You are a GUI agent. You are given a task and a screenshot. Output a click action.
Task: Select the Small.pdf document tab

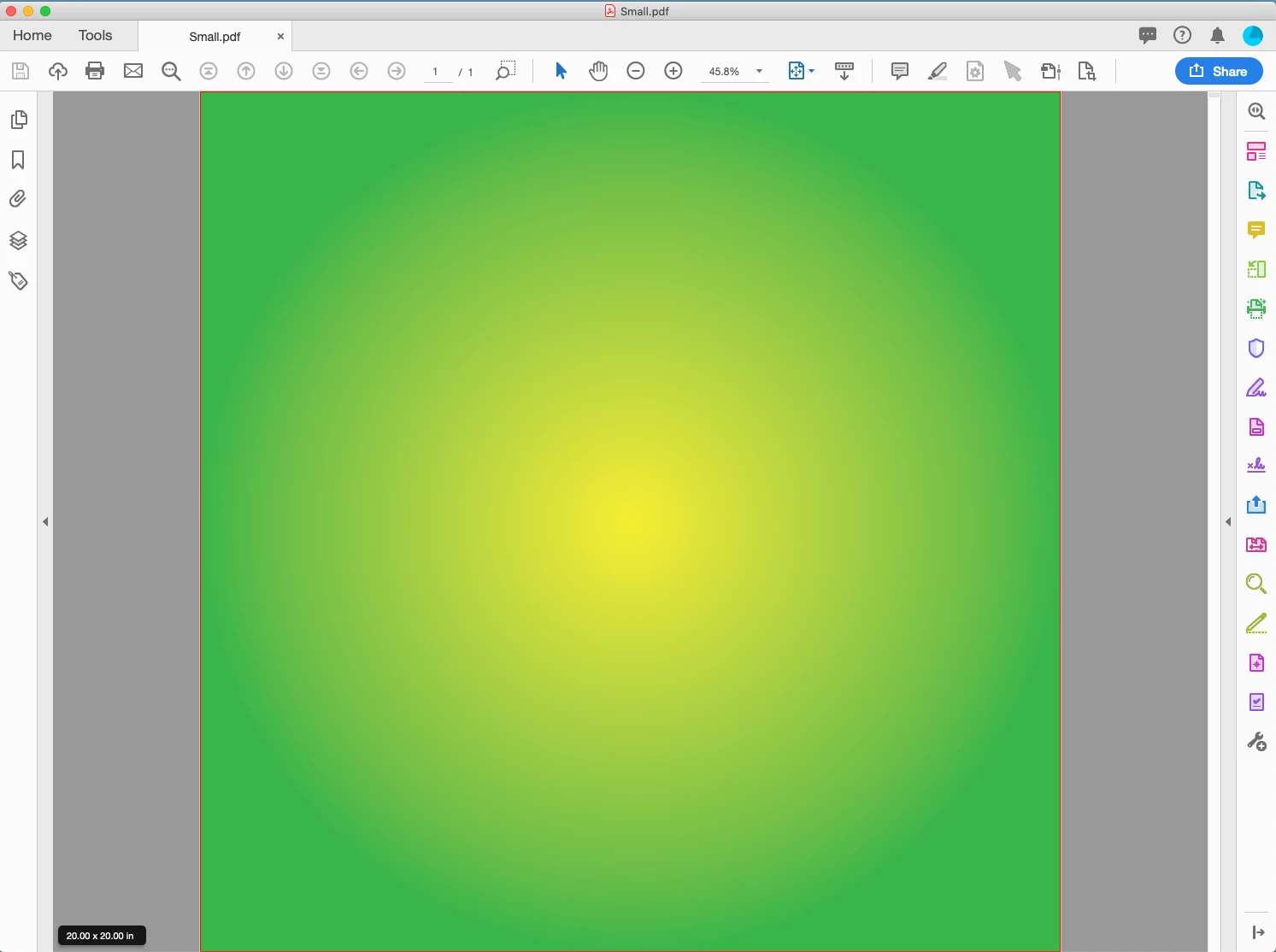pos(215,37)
